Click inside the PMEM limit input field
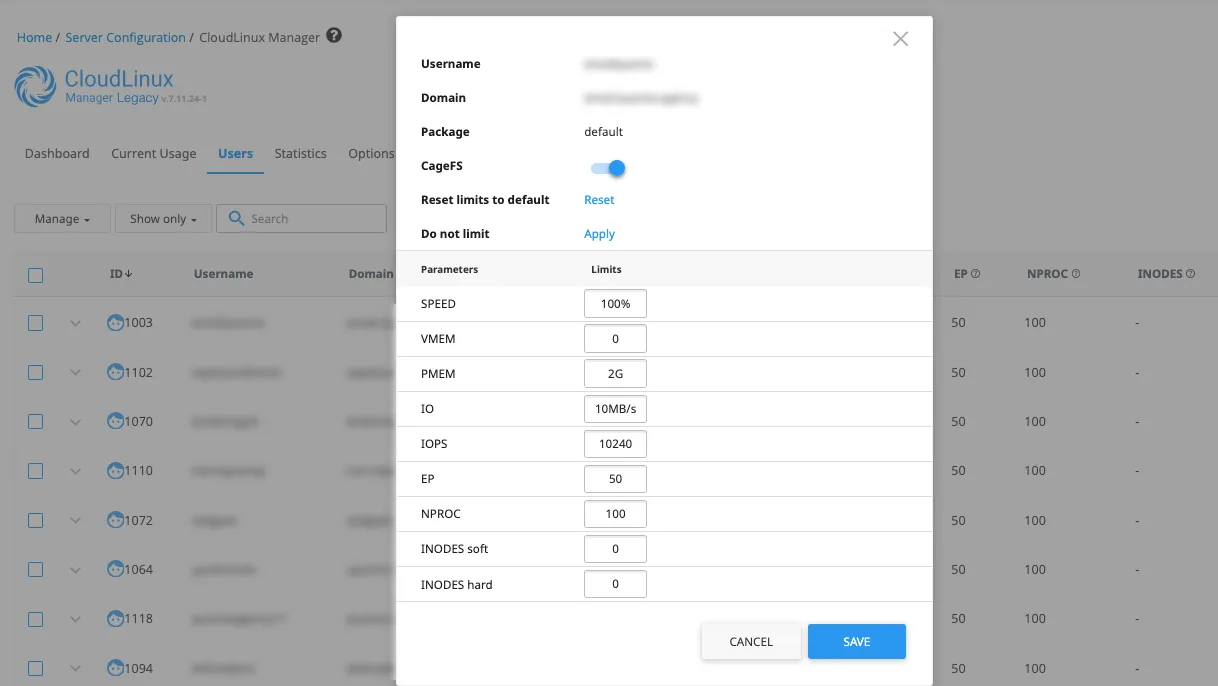This screenshot has width=1218, height=686. point(614,373)
